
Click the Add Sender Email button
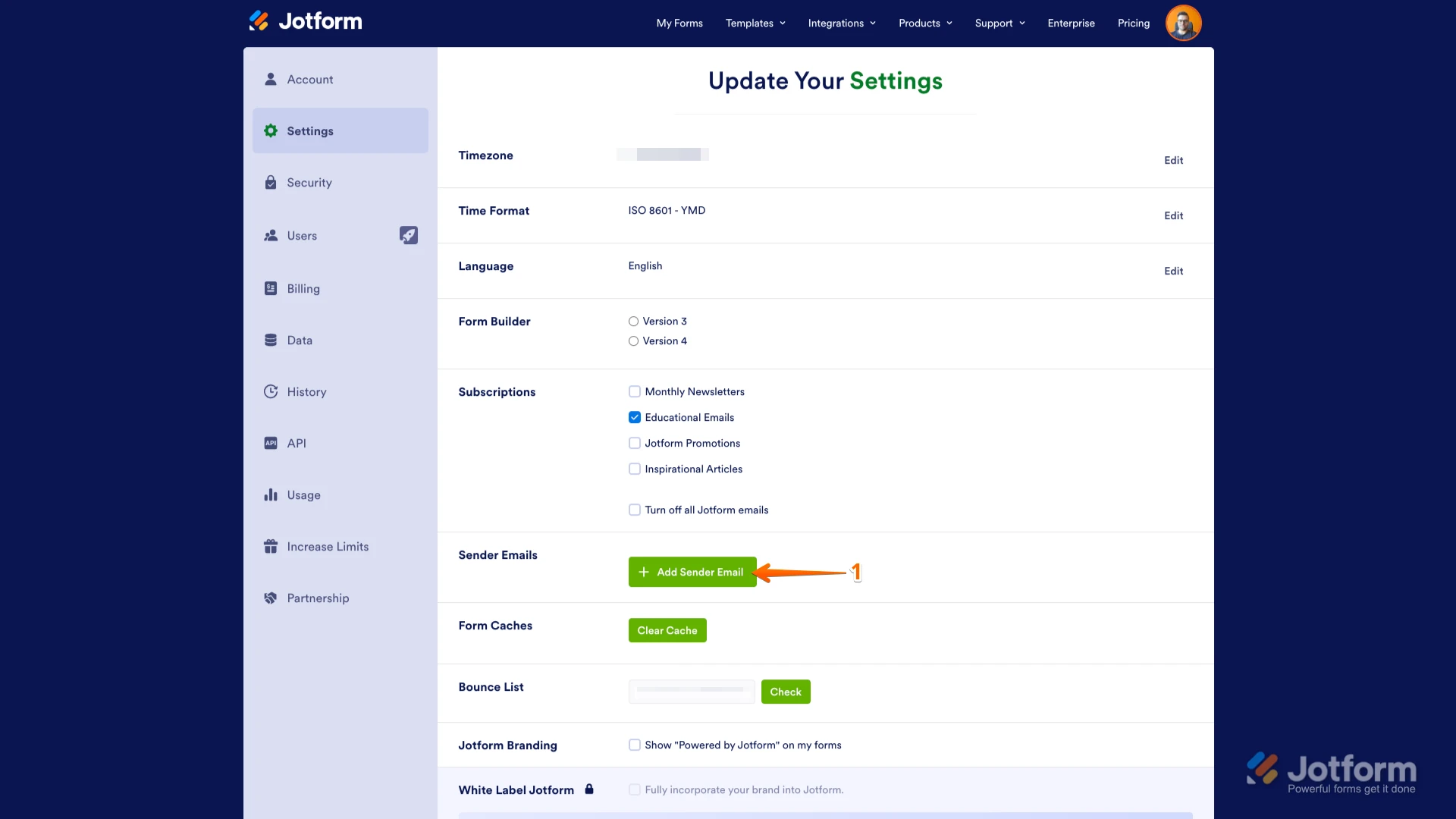(692, 572)
